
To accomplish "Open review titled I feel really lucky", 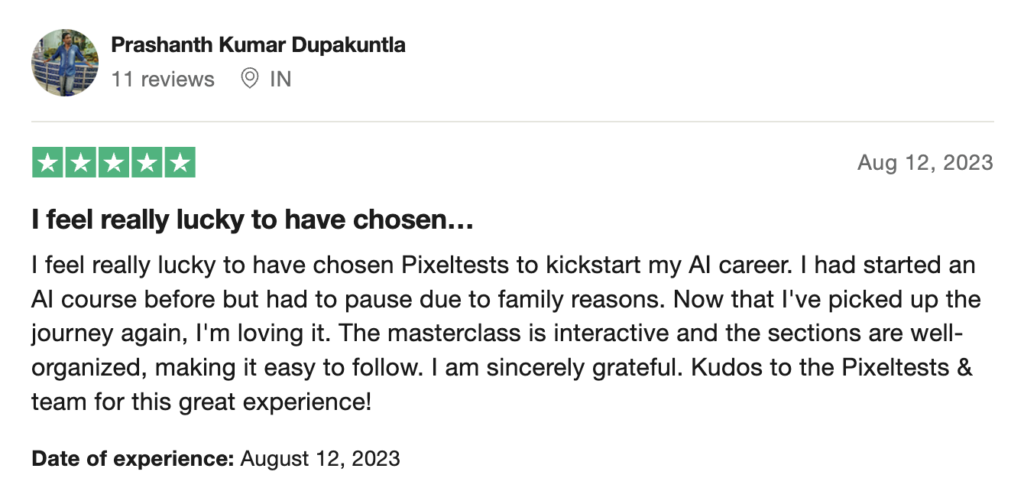I will point(252,221).
